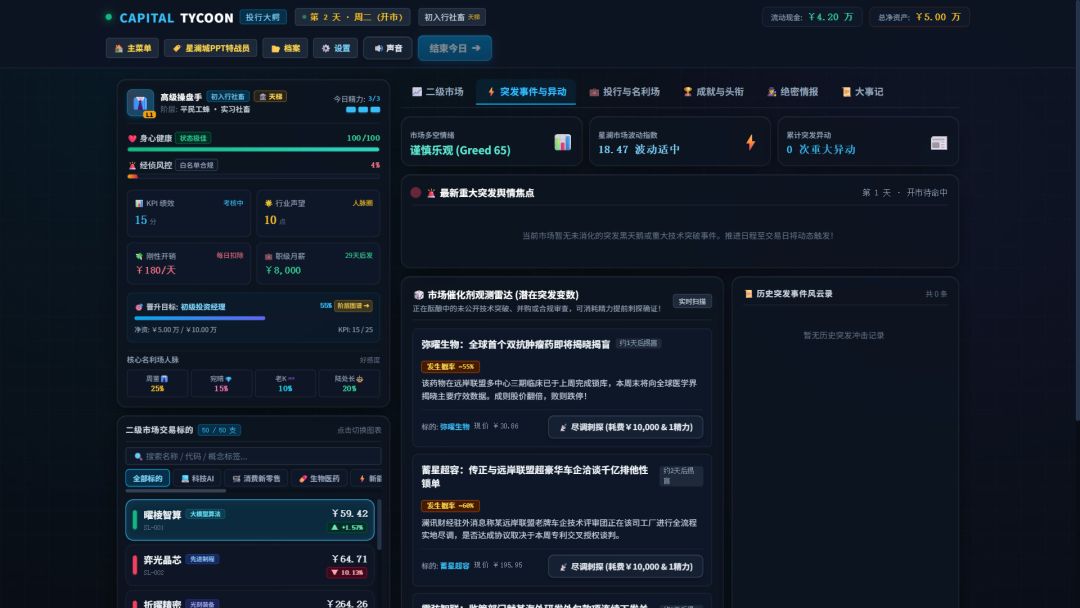Click 尽调刺探 button for 弥曜生物

point(625,427)
